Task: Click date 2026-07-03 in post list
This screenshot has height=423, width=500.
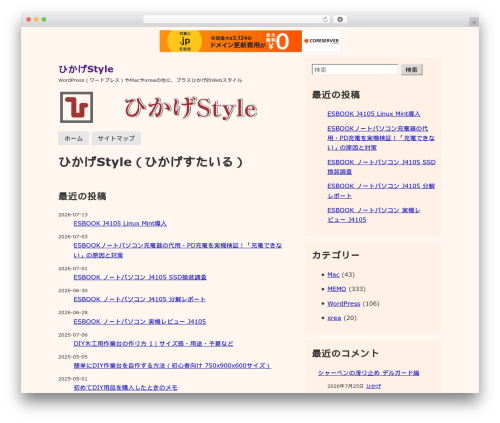Action: coord(73,237)
